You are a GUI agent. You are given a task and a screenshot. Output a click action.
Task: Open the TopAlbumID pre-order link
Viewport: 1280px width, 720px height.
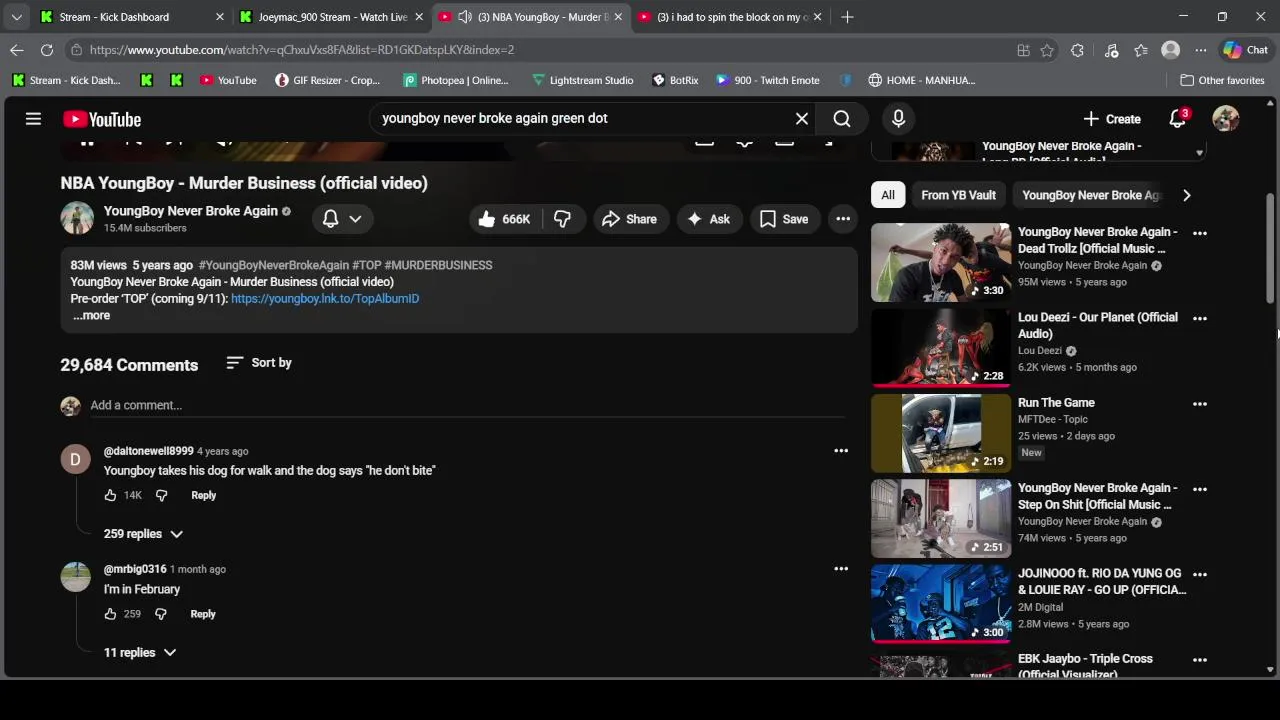(325, 298)
